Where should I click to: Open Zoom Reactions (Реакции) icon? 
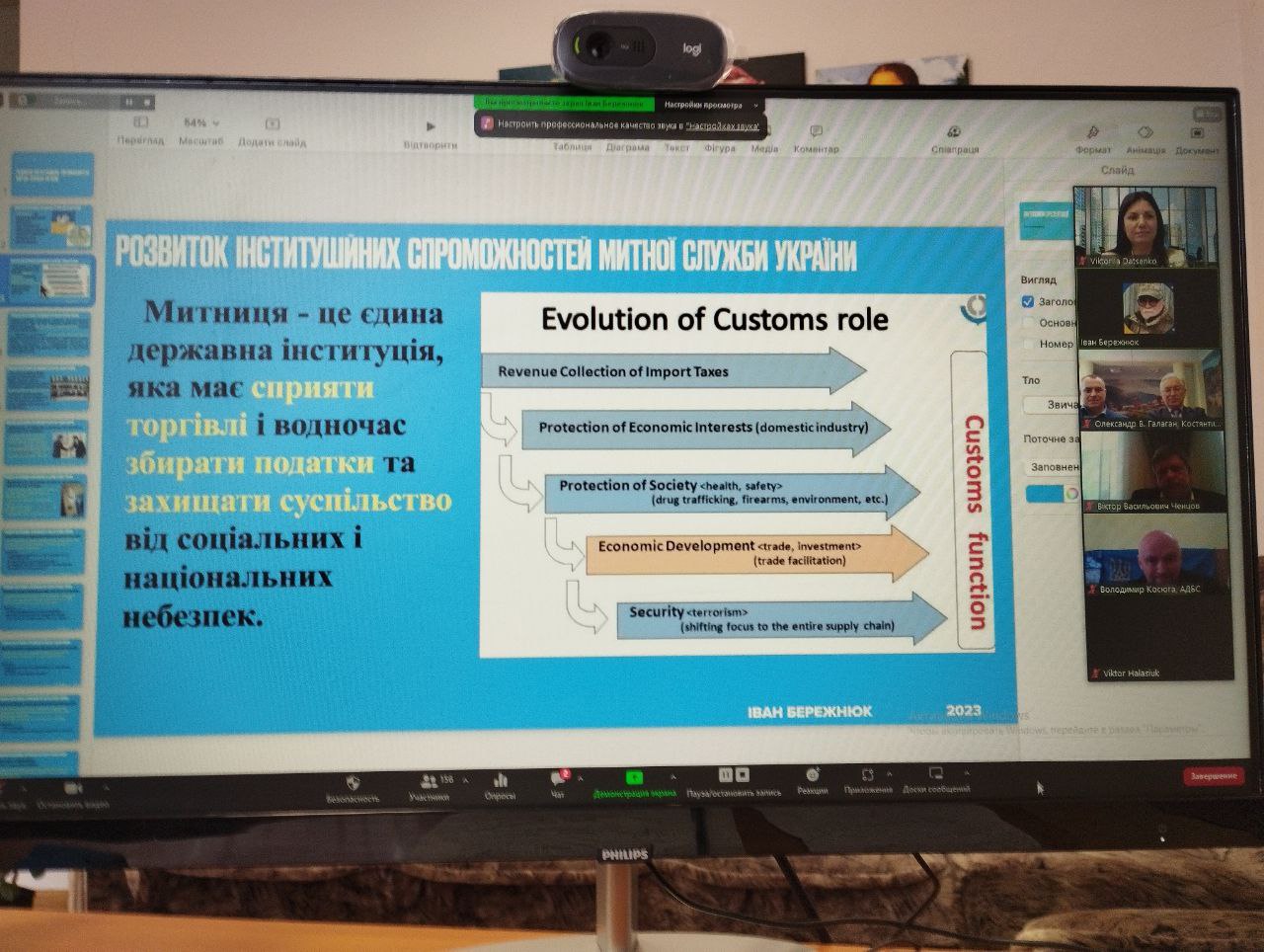813,775
